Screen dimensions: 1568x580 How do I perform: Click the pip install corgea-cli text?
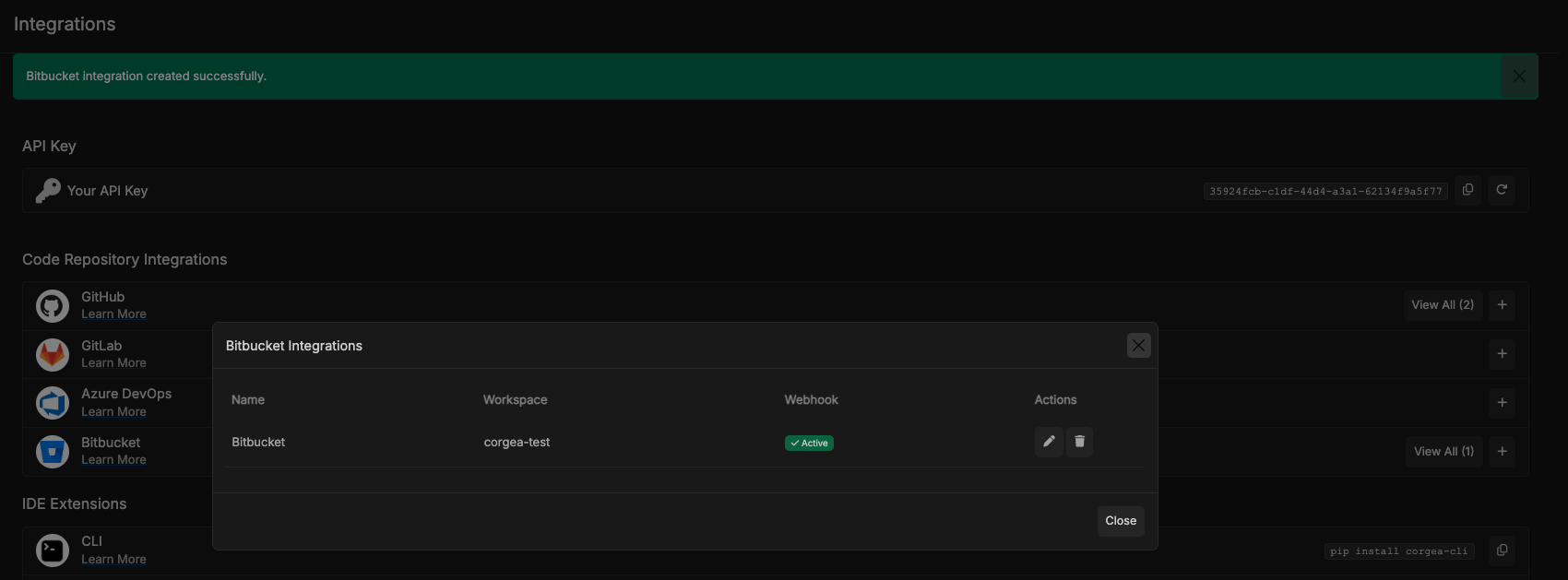(1399, 551)
